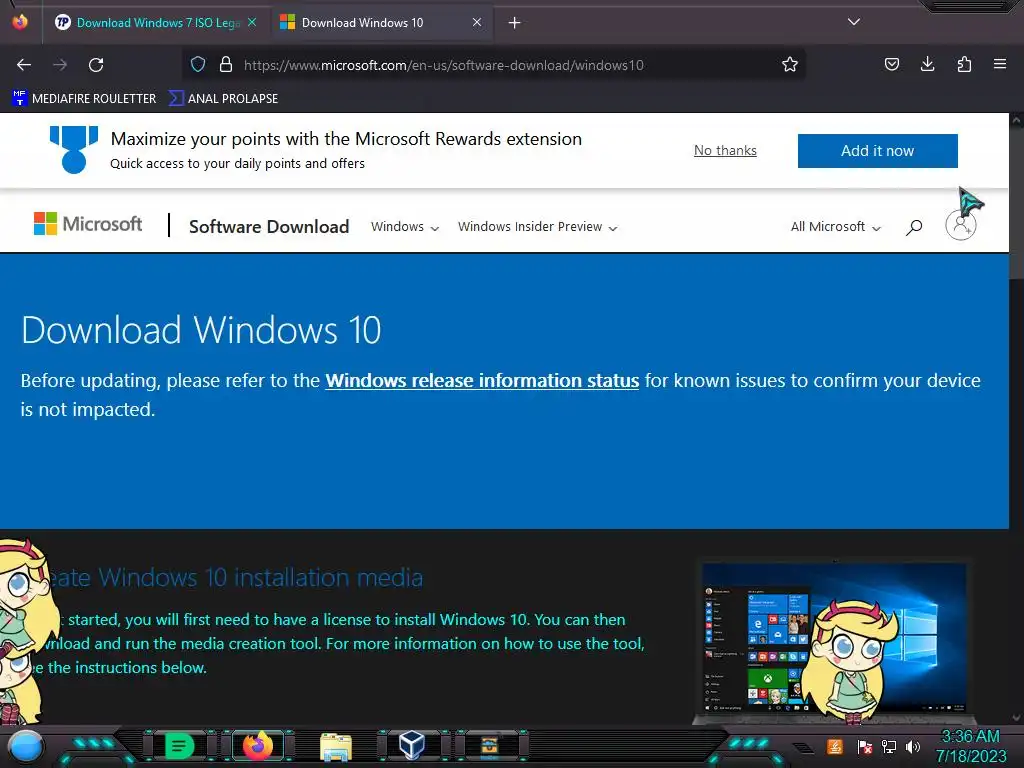Switch to the Download Windows 7 ISO tab
Screen dimensions: 1024x768
click(x=156, y=23)
